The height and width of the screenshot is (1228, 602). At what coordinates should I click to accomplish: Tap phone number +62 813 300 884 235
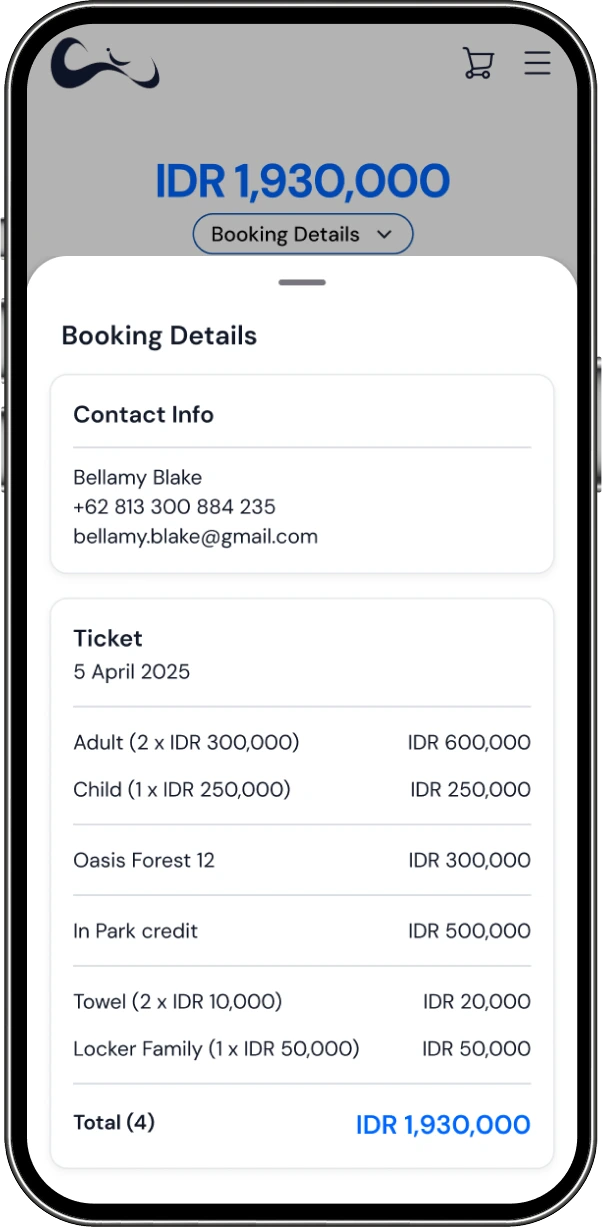[x=174, y=506]
